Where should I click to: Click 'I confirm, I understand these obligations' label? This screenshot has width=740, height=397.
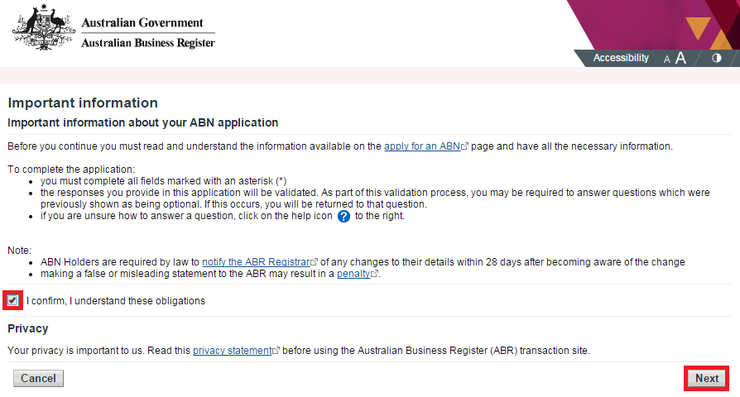pyautogui.click(x=116, y=301)
